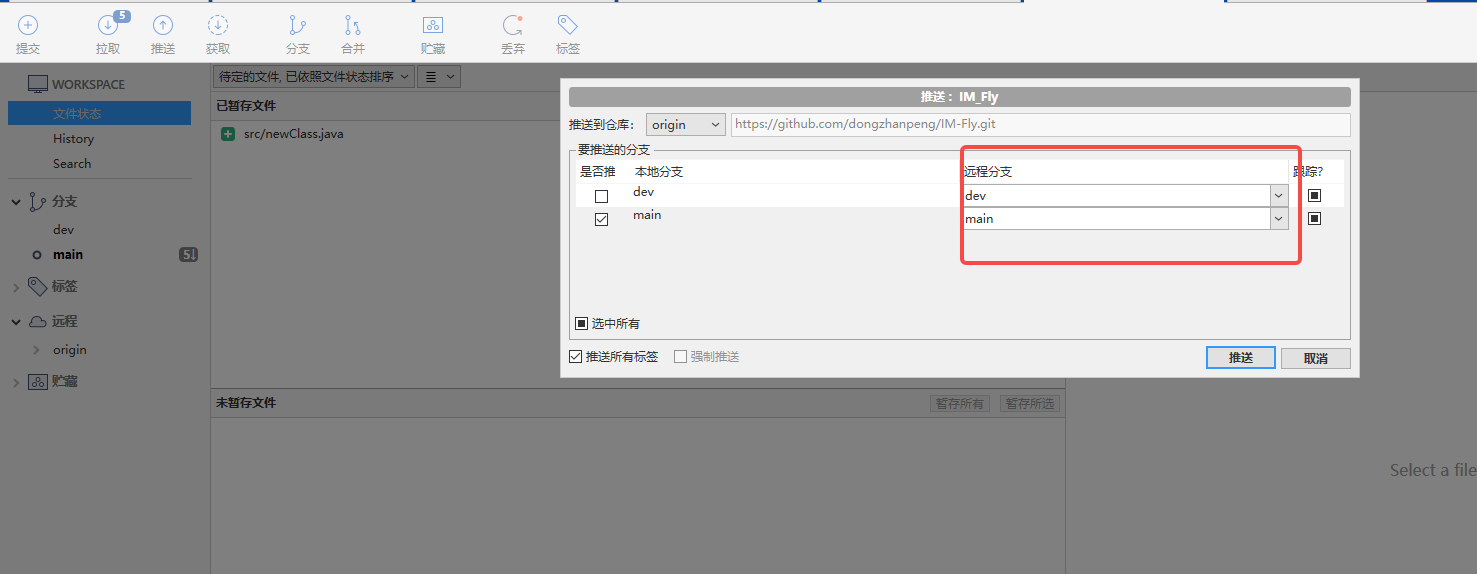Click the branch icon beside sidebar 分支

(38, 202)
